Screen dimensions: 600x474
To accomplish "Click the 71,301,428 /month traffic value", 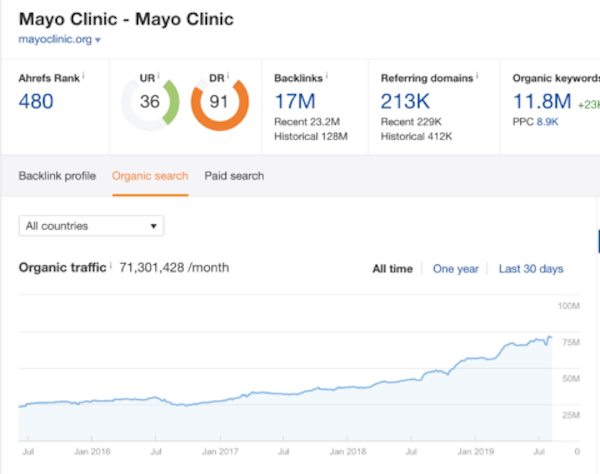I will coord(174,267).
